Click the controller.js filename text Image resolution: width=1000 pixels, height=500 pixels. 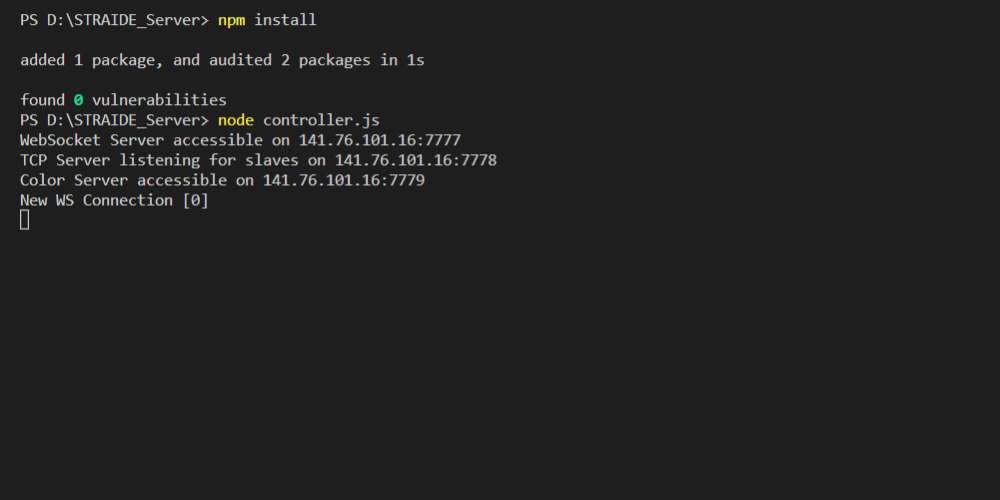pos(321,120)
